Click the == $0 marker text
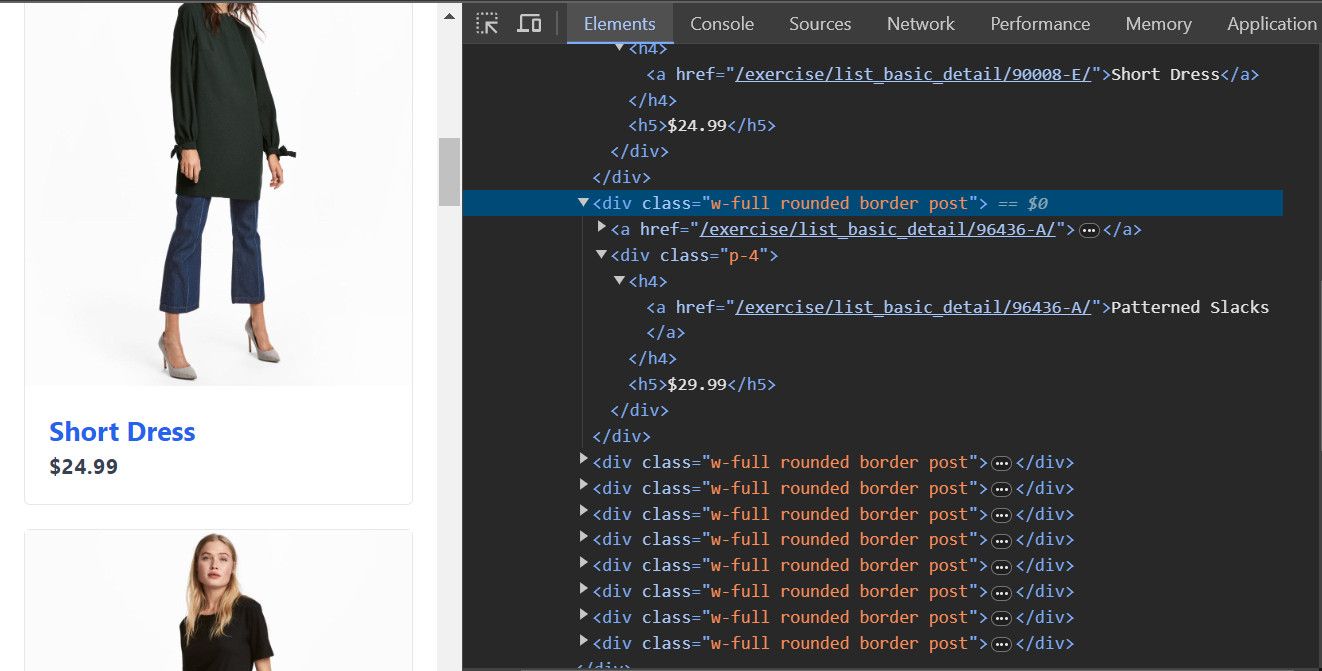The image size is (1322, 671). 1023,203
